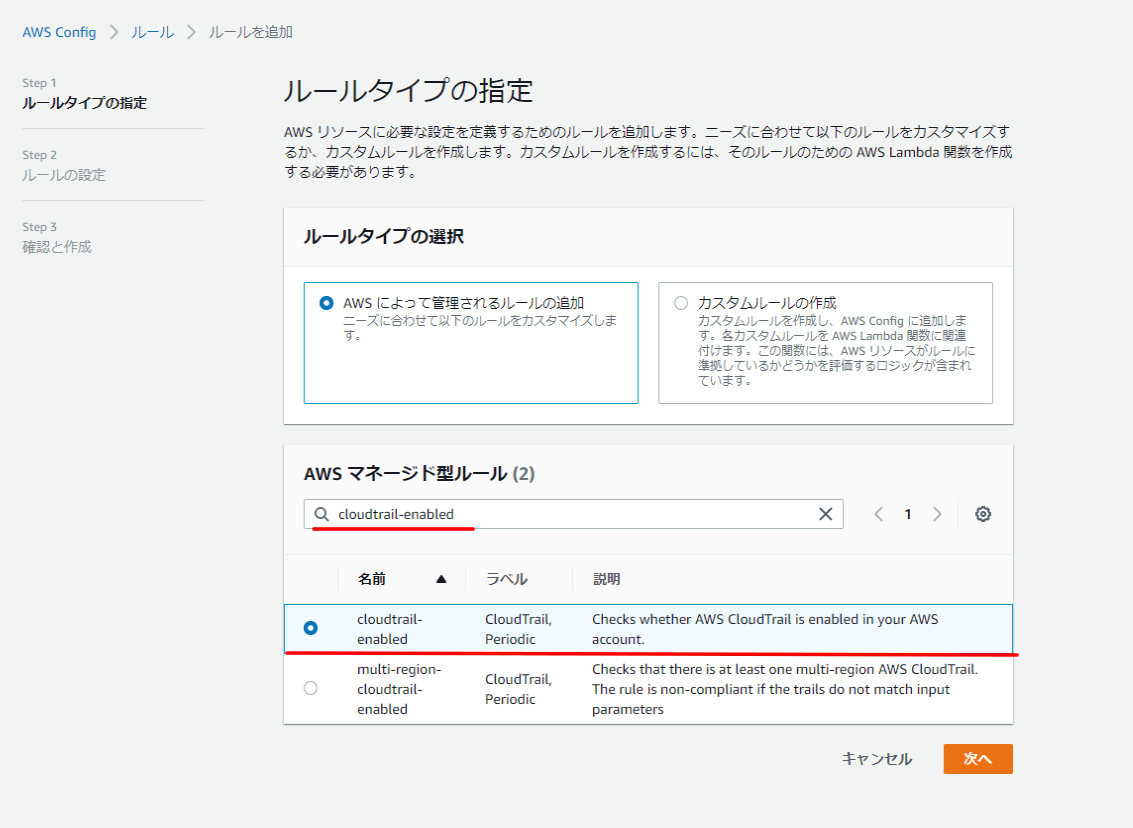Viewport: 1133px width, 828px height.
Task: Choose multi-region-cloudtrail-enabled rule radio button
Action: click(310, 688)
